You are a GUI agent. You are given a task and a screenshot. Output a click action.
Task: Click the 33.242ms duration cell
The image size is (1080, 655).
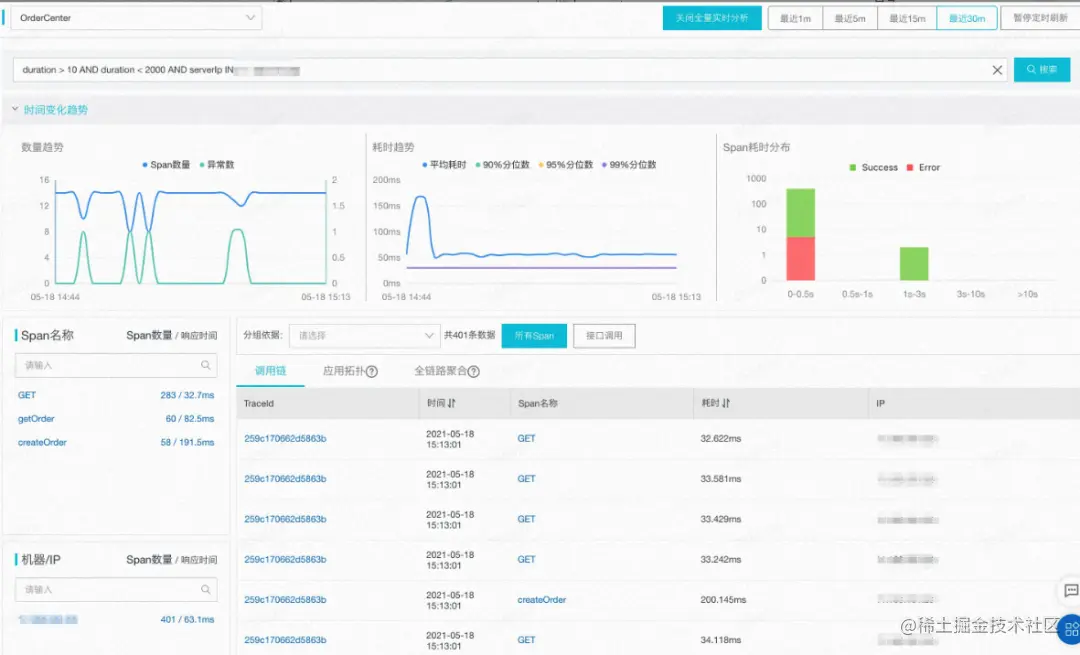721,560
